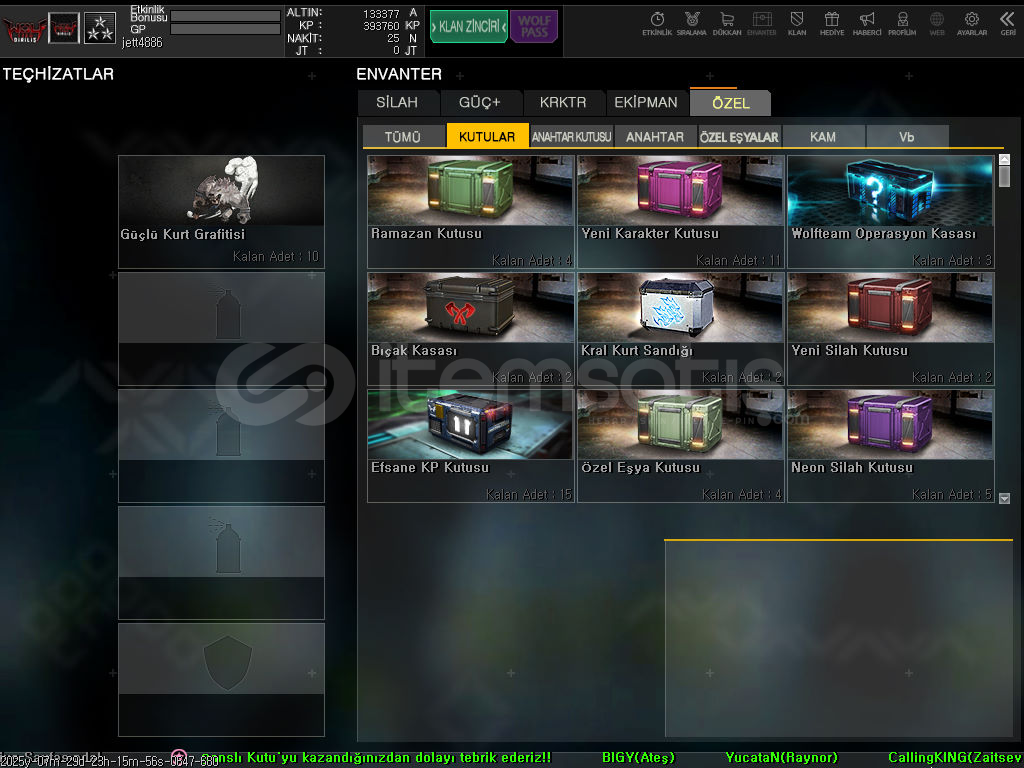
Task: Switch to the EKİPMAN tab
Action: [x=646, y=103]
